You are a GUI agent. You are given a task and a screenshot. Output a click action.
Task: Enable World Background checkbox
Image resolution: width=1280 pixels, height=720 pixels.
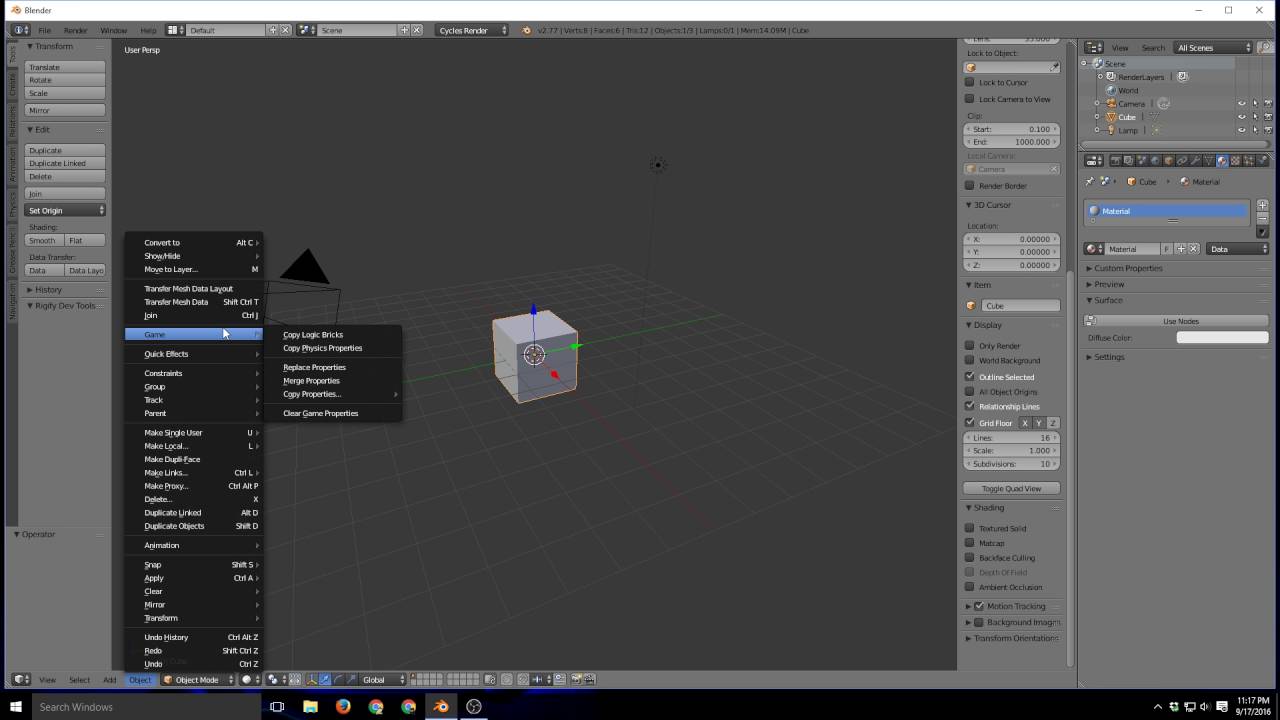tap(969, 360)
